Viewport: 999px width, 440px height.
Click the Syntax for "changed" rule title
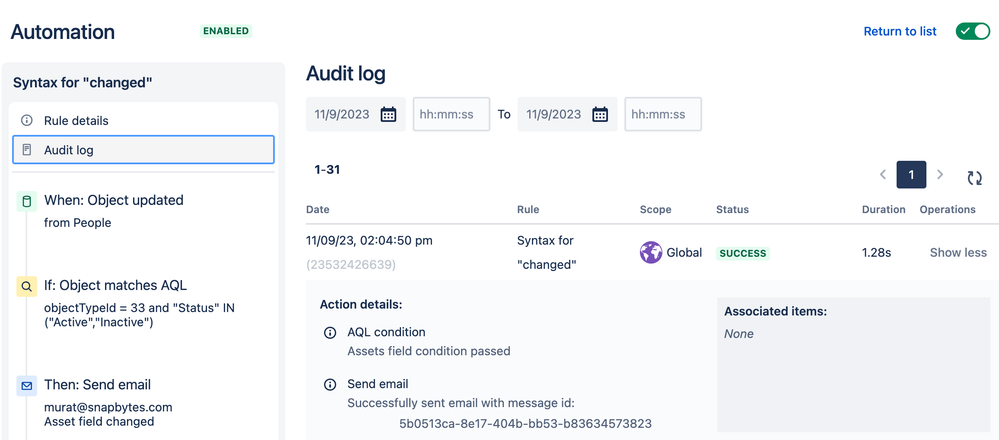pos(83,82)
